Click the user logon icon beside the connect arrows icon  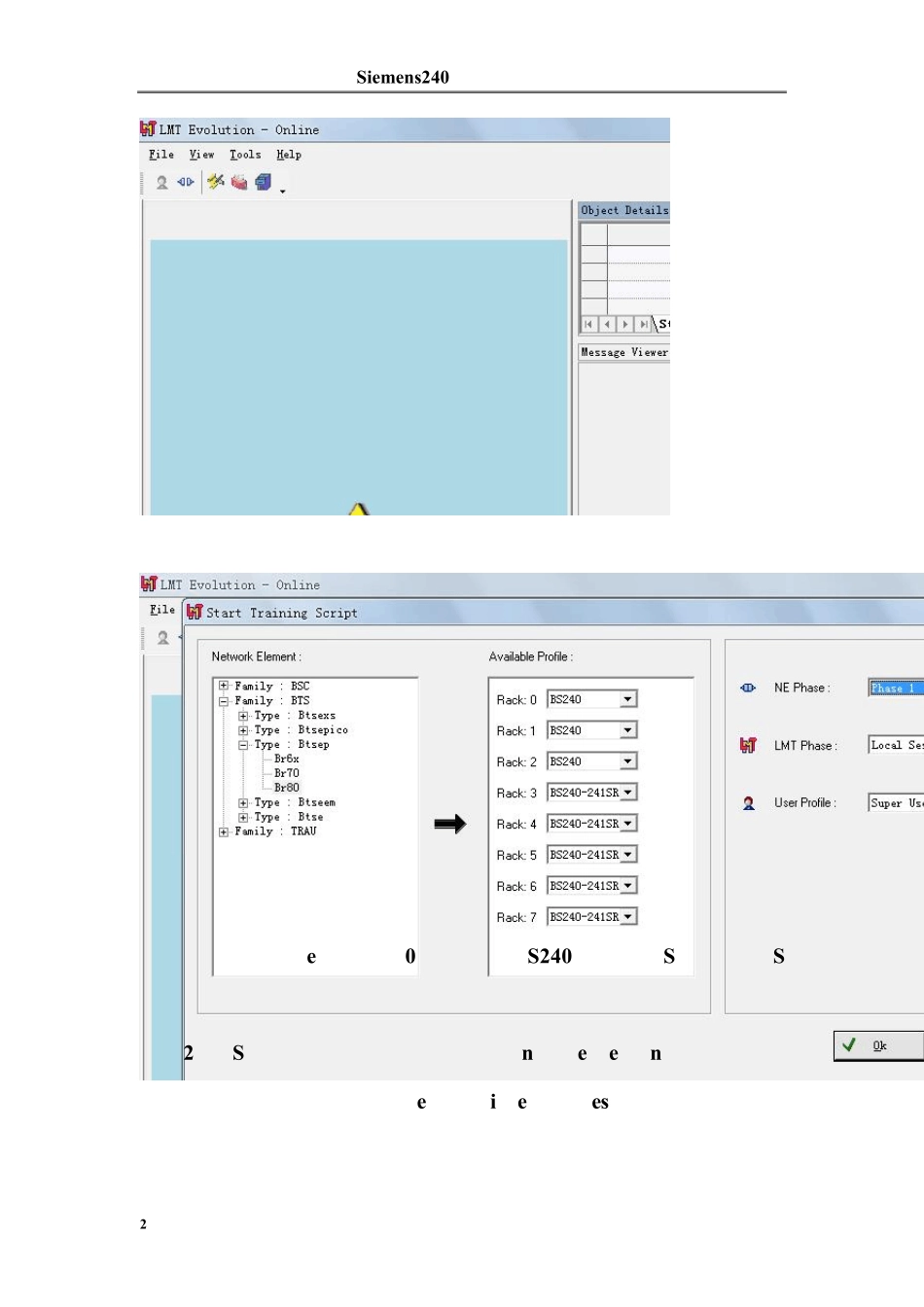pyautogui.click(x=161, y=182)
